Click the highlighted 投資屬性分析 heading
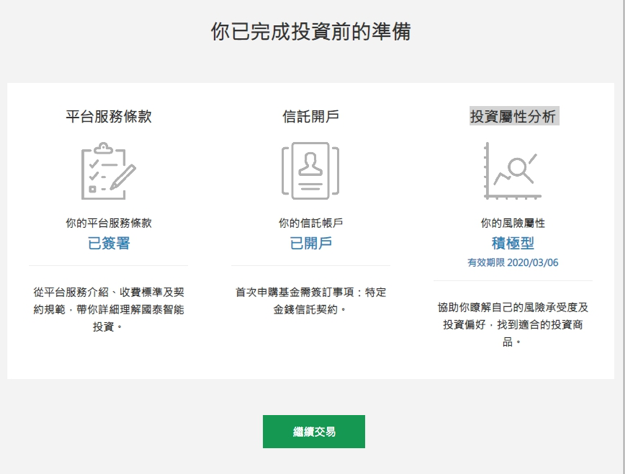 point(514,116)
